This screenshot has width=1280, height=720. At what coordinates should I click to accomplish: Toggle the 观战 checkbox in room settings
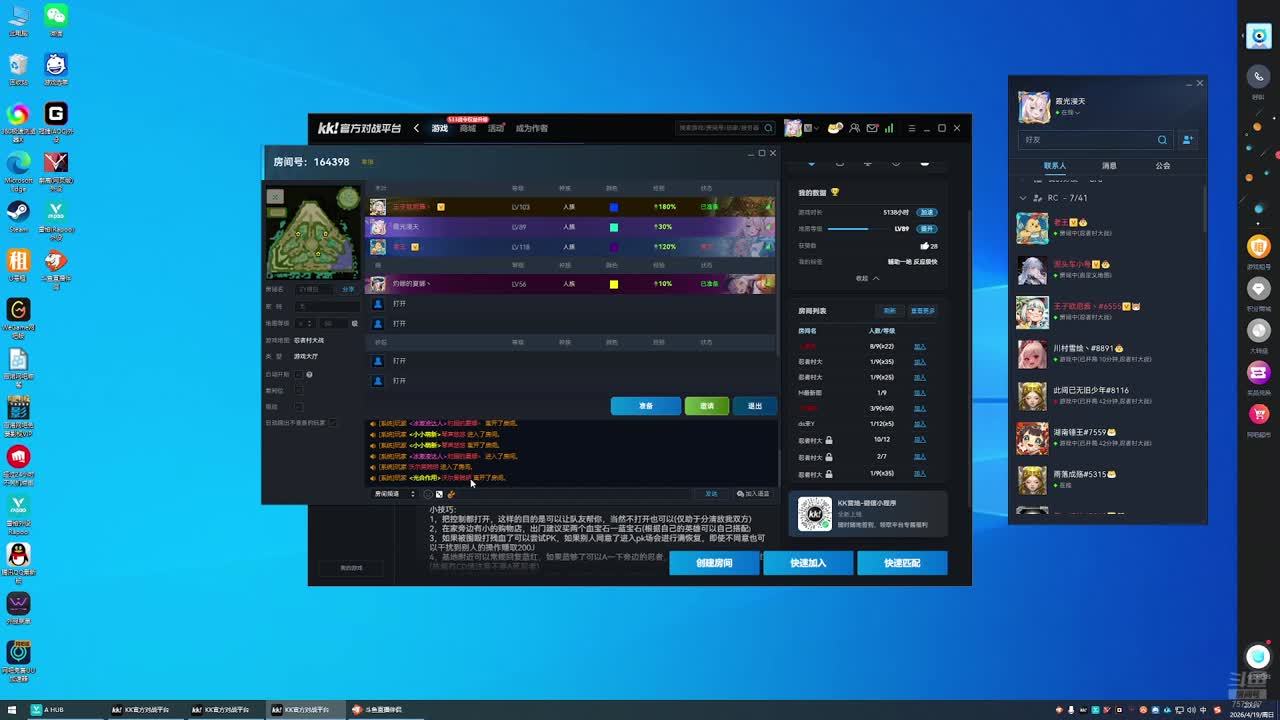click(x=298, y=407)
